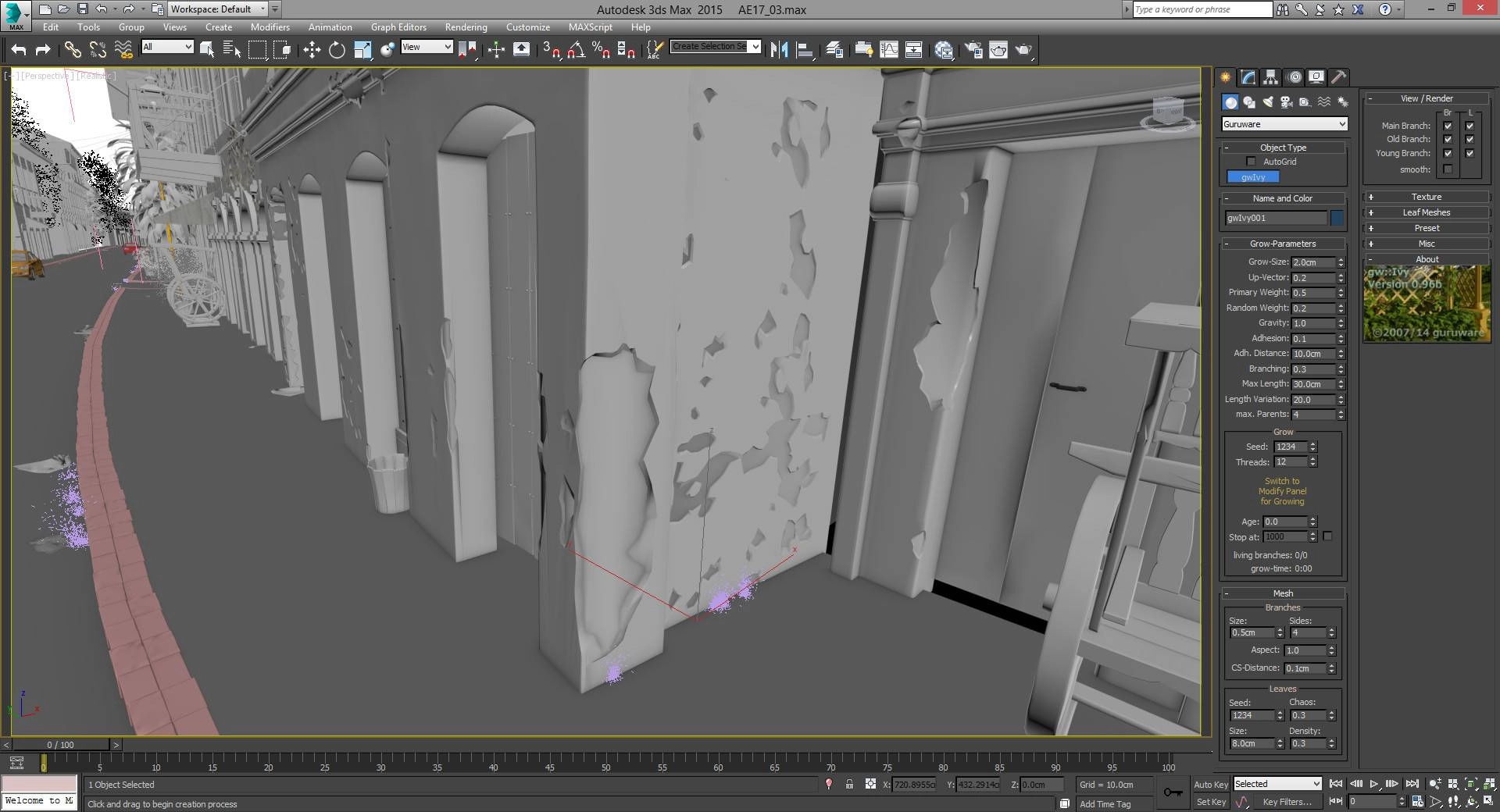Viewport: 1500px width, 812px height.
Task: Open the Graph Editors menu
Action: click(398, 27)
